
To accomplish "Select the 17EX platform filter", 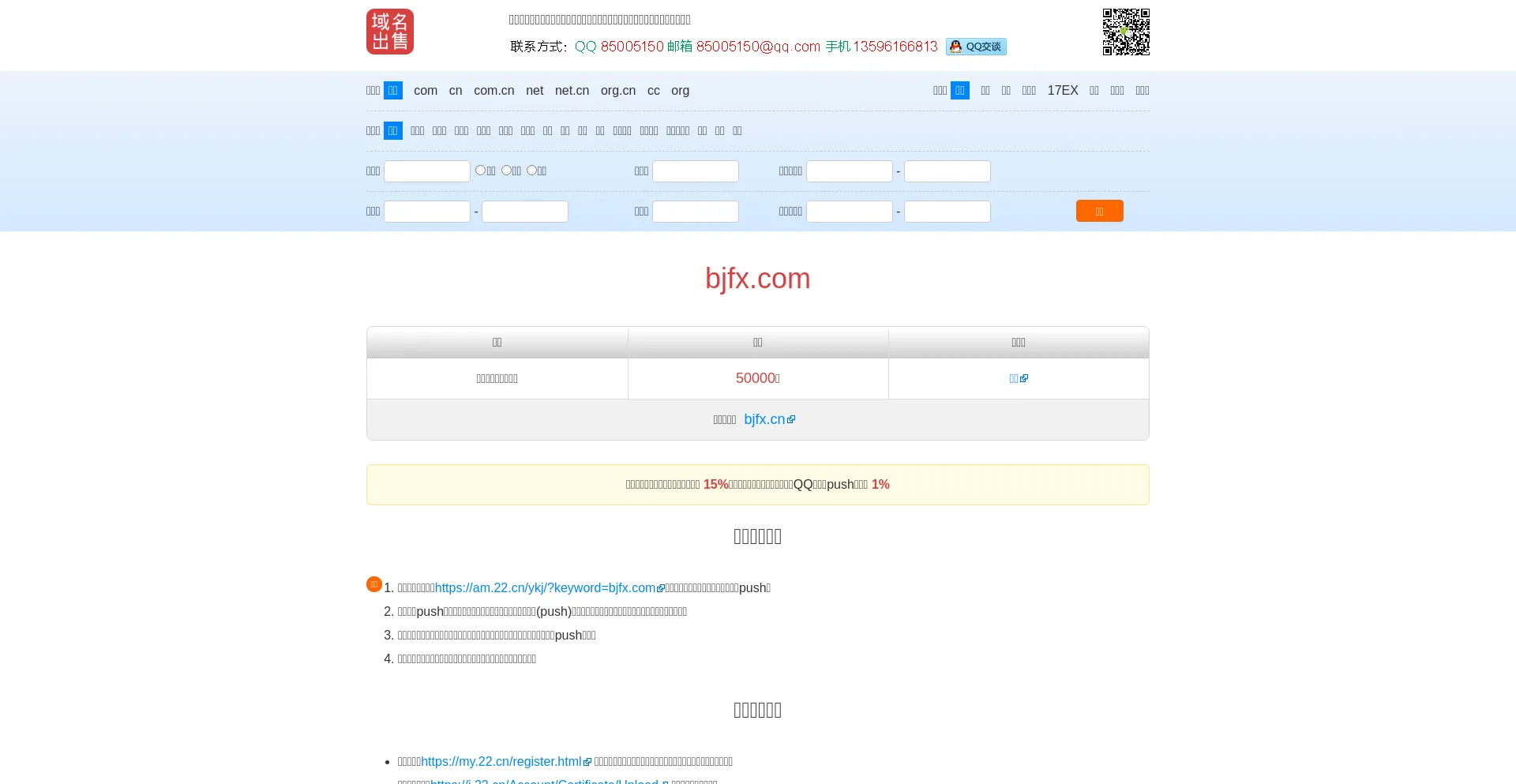I will (x=1063, y=91).
